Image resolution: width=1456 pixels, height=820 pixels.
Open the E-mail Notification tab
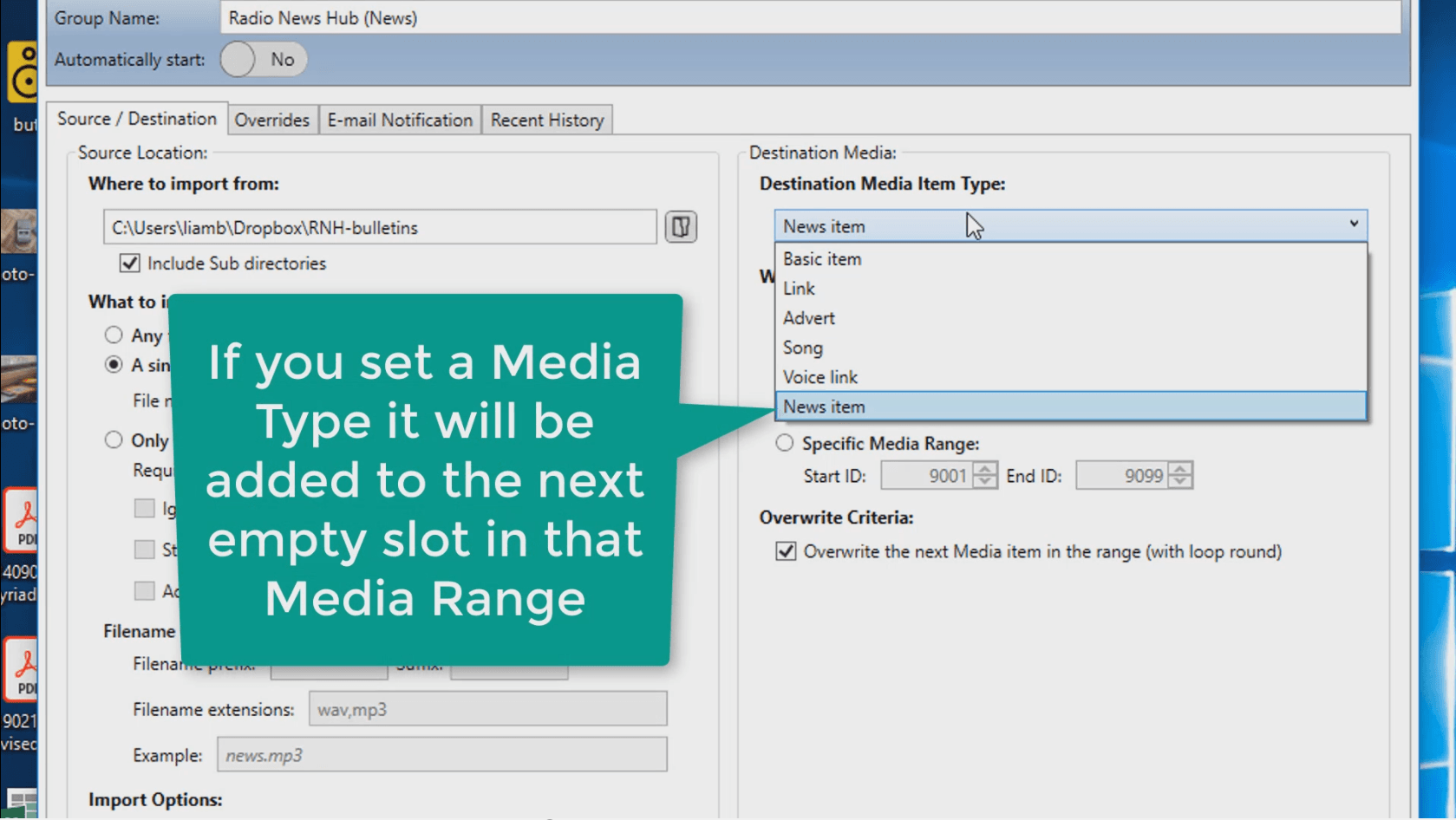400,120
